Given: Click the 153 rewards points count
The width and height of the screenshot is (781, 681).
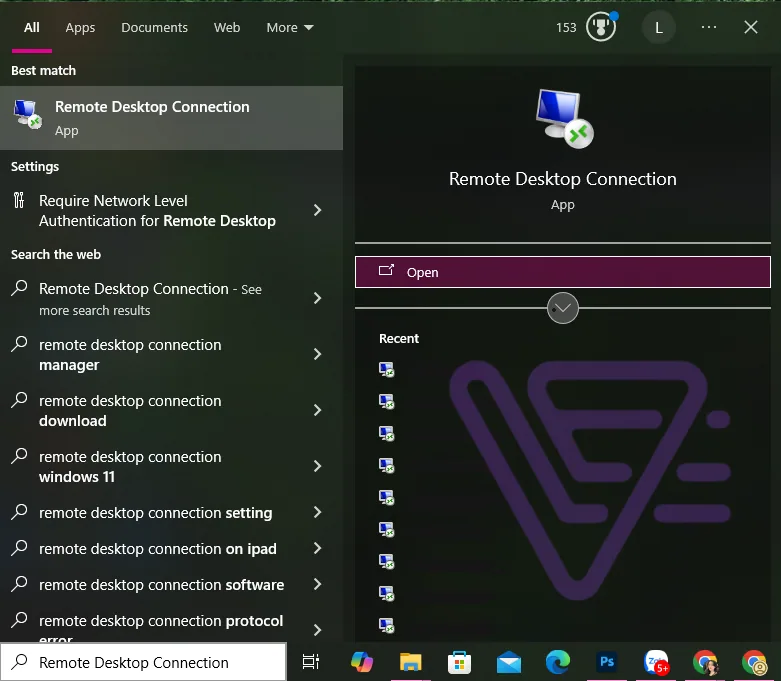Looking at the screenshot, I should tap(566, 27).
